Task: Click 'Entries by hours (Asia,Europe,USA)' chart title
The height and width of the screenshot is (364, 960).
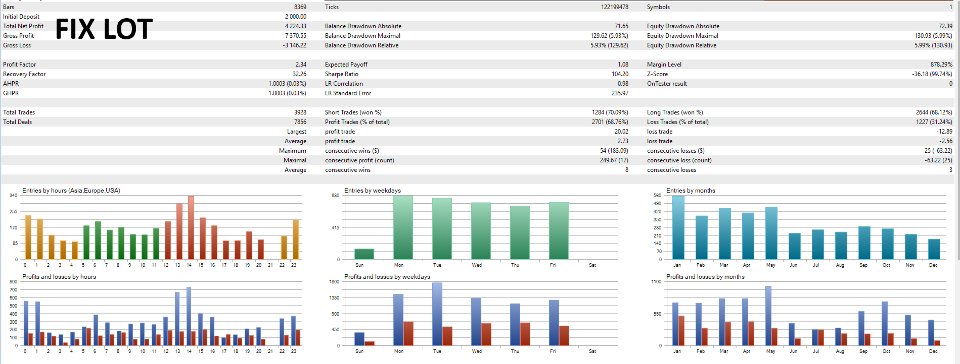Action: click(71, 191)
